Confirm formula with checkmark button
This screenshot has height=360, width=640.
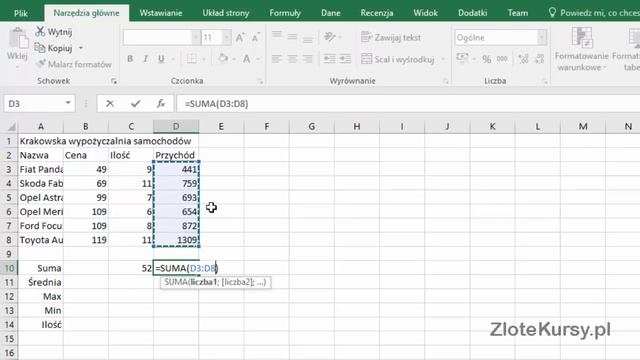point(136,104)
